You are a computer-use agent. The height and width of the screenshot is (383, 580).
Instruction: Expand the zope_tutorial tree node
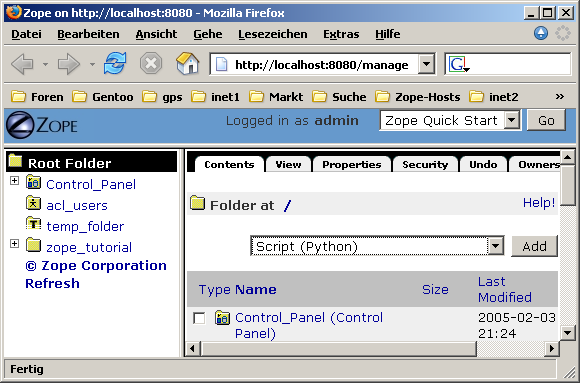coord(14,243)
